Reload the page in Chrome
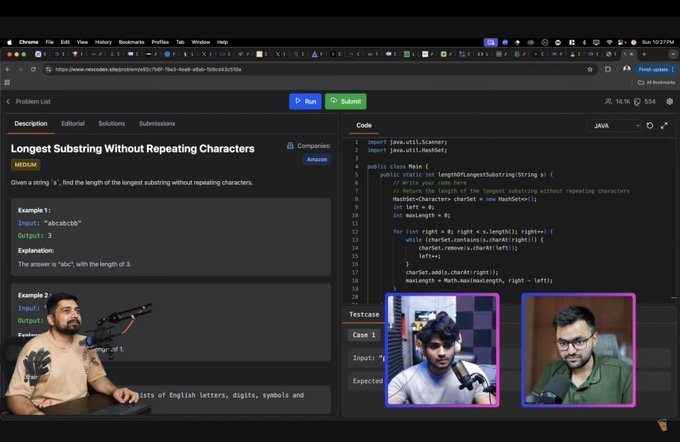The width and height of the screenshot is (680, 442). pyautogui.click(x=33, y=69)
